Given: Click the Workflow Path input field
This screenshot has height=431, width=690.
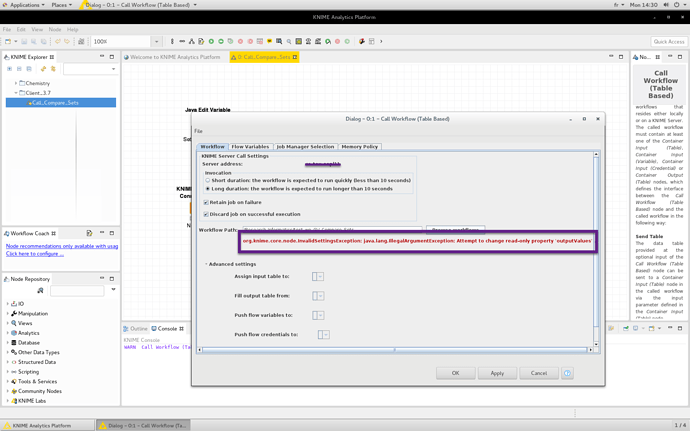Looking at the screenshot, I should 332,229.
